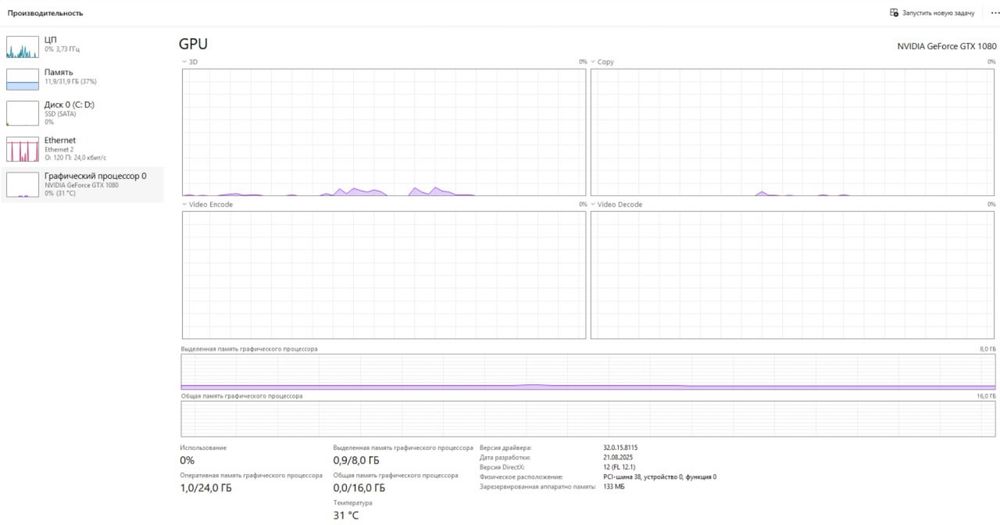The image size is (1000, 525).
Task: Open the 3D engine graph dropdown
Action: pos(184,62)
